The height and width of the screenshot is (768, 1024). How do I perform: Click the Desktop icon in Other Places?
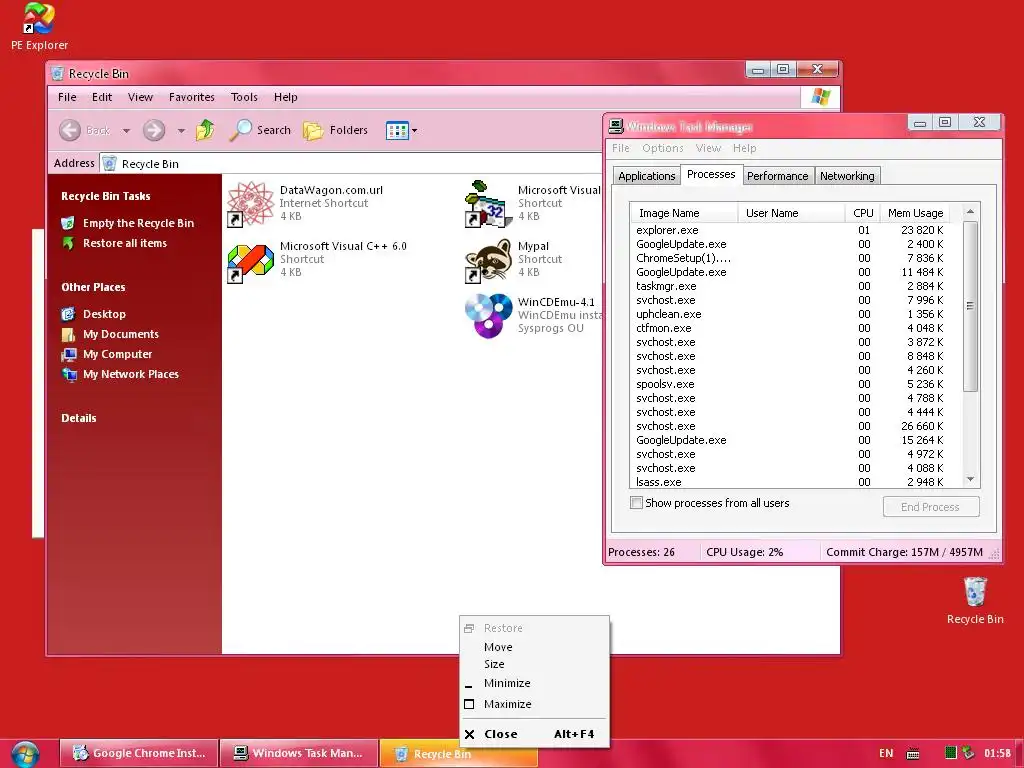pyautogui.click(x=69, y=314)
